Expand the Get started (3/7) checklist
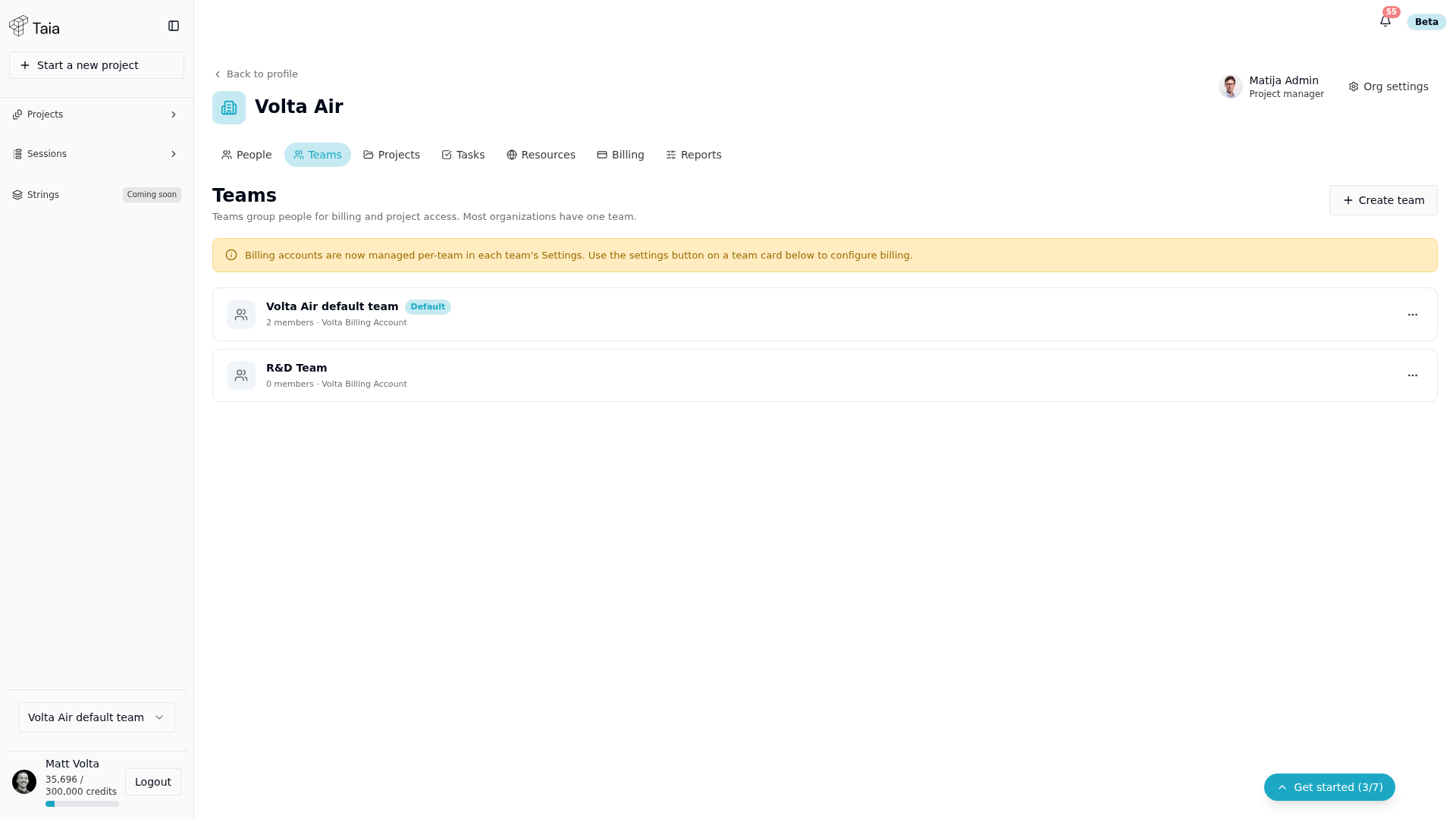The image size is (1456, 819). click(x=1329, y=787)
